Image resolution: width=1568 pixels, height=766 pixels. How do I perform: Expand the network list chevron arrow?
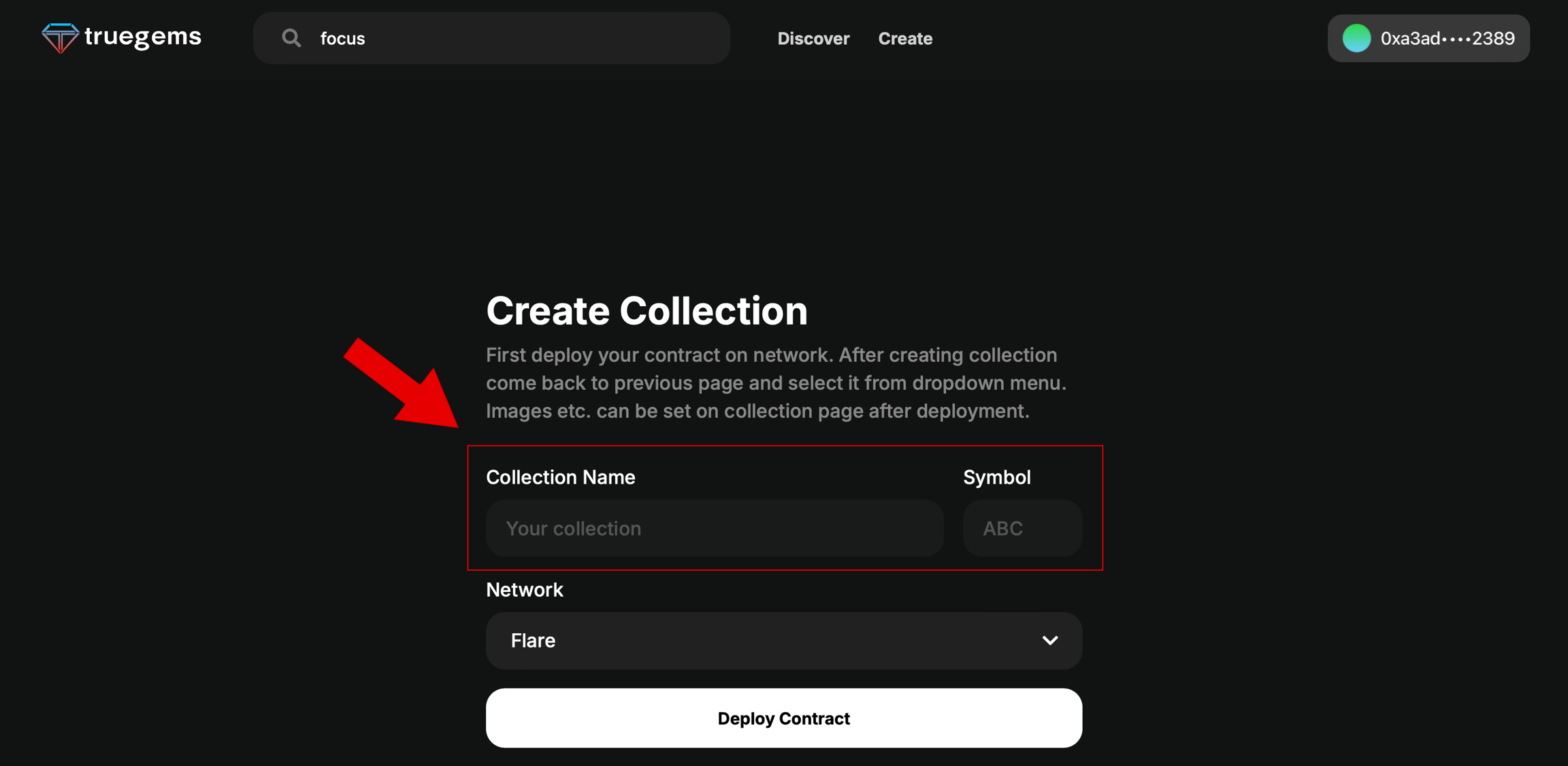coord(1050,641)
